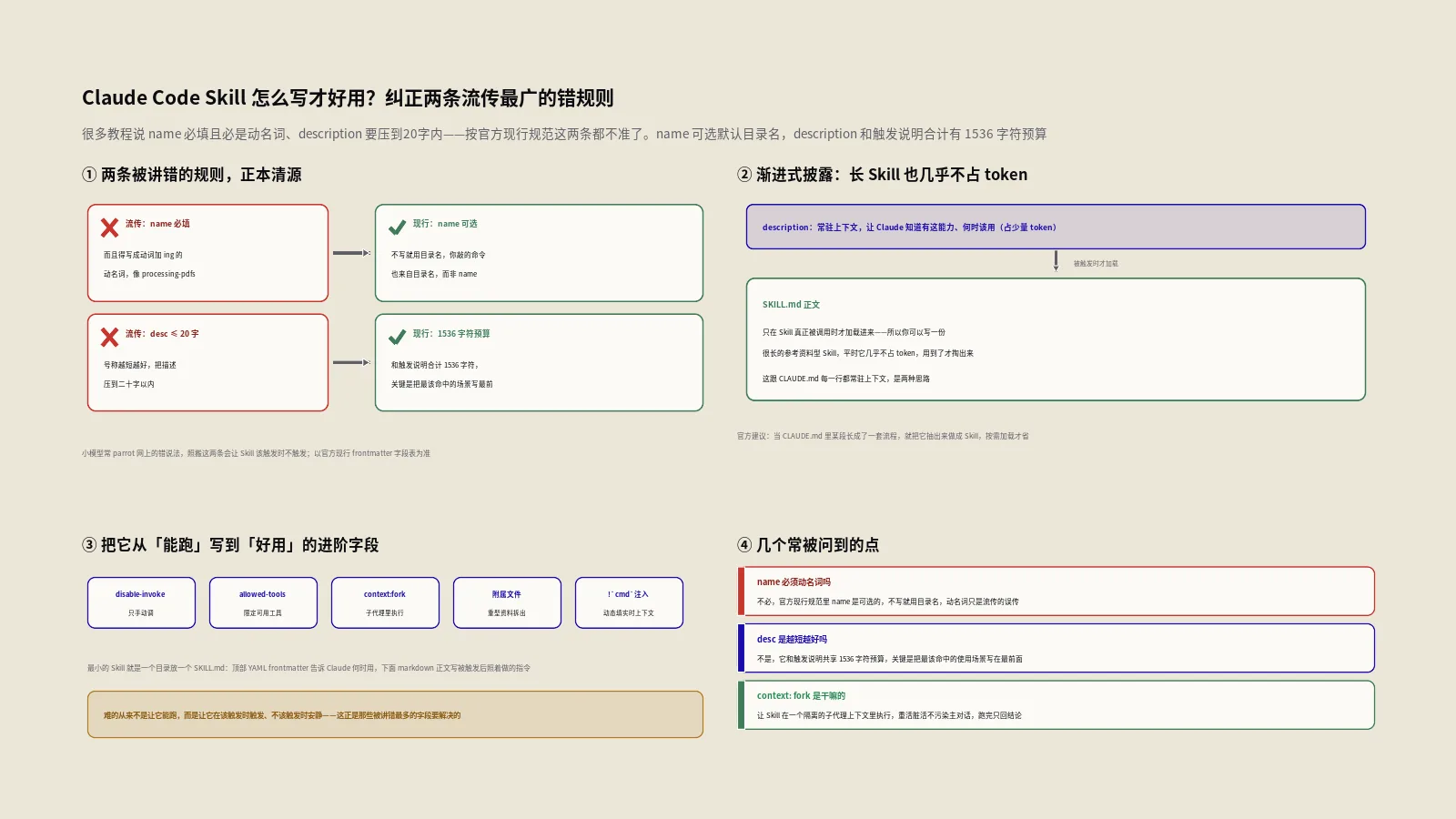Click the line 关键是把最该命中的场景写最前

pyautogui.click(x=442, y=384)
